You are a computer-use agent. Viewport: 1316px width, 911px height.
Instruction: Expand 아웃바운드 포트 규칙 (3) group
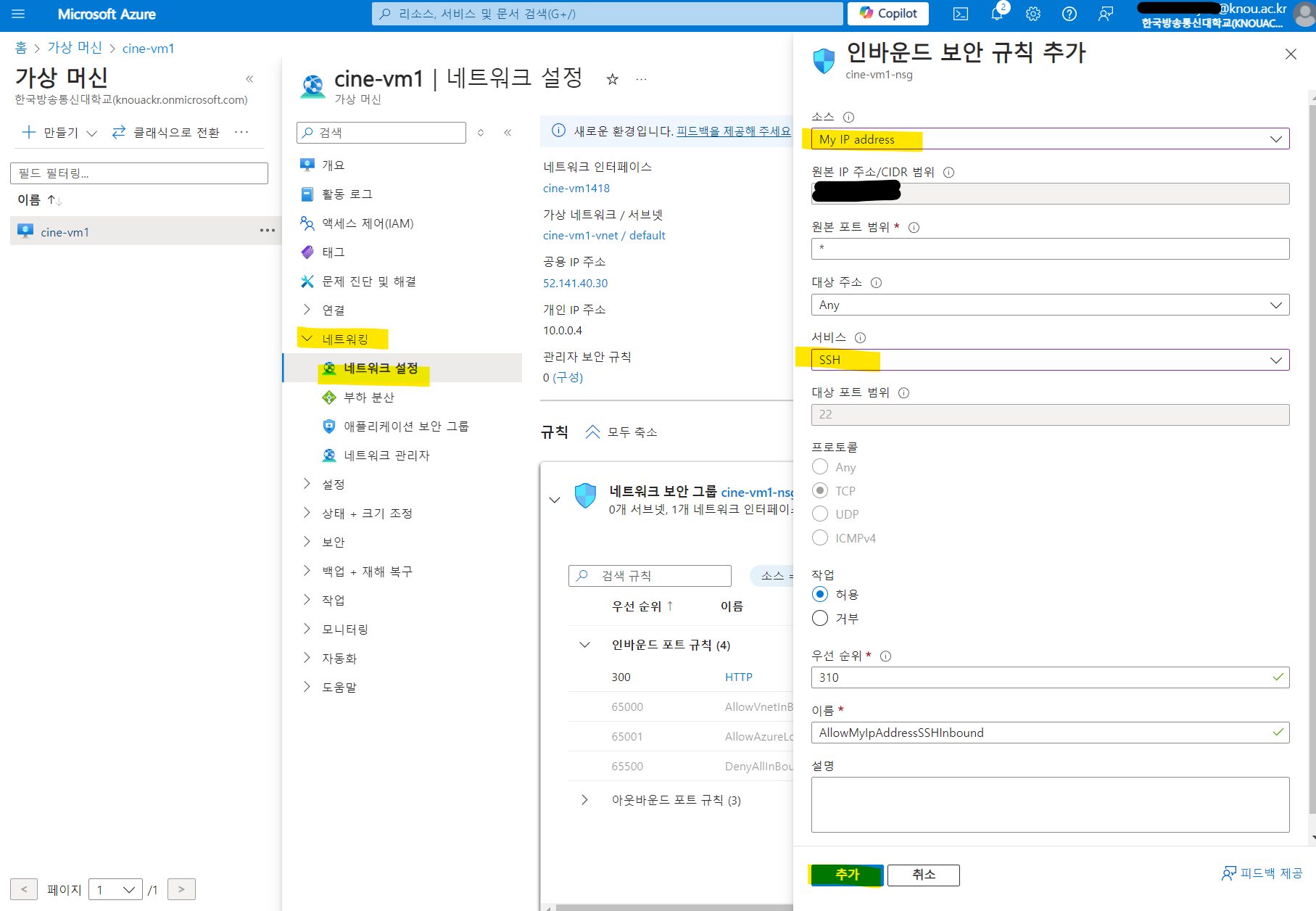click(x=584, y=800)
